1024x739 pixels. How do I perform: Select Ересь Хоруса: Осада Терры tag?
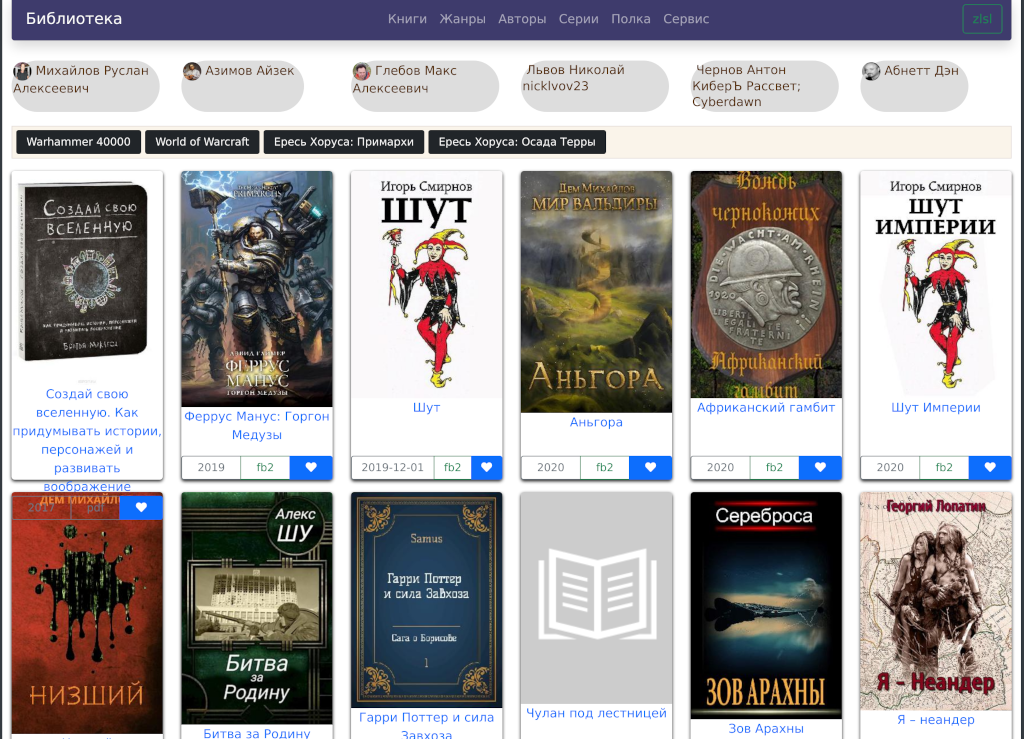(517, 142)
